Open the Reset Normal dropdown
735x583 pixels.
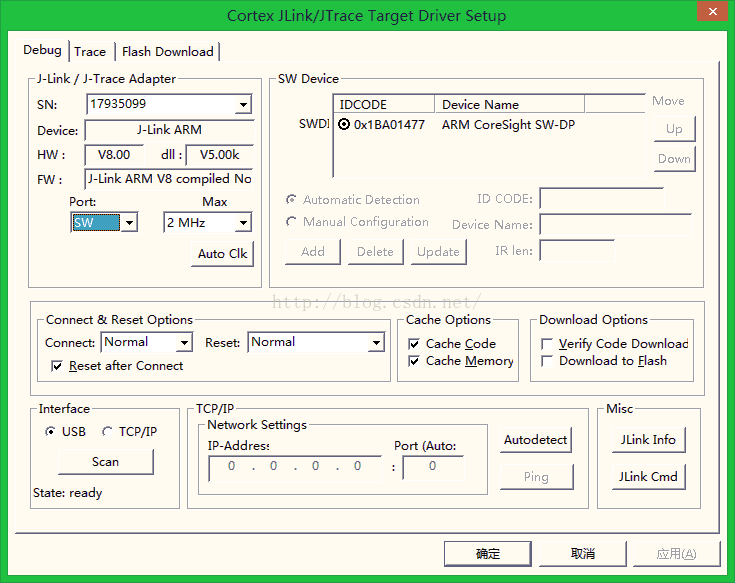pos(376,343)
